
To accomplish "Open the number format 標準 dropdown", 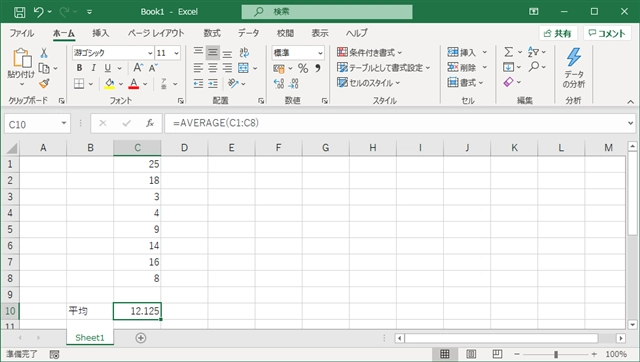I will [x=320, y=53].
